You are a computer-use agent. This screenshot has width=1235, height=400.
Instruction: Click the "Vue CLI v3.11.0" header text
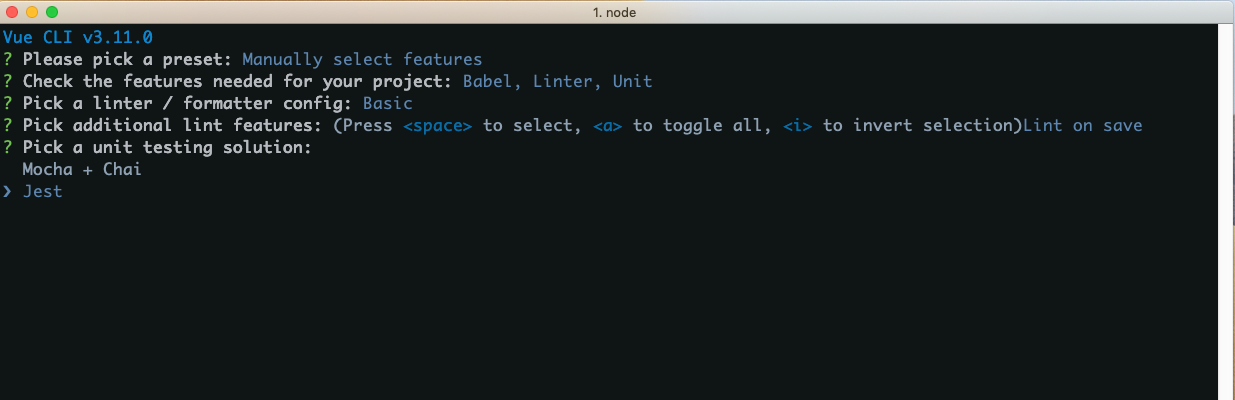(77, 38)
